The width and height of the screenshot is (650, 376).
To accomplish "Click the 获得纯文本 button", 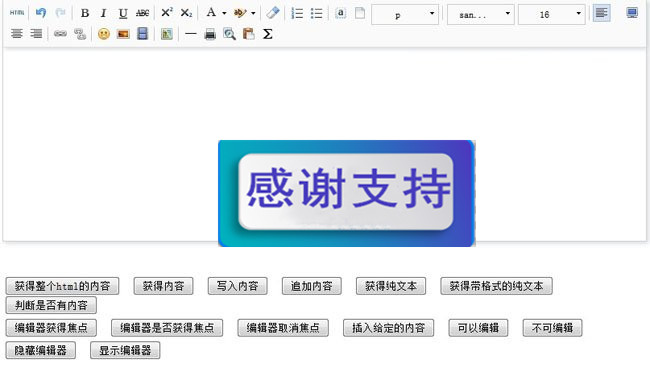I will 391,286.
